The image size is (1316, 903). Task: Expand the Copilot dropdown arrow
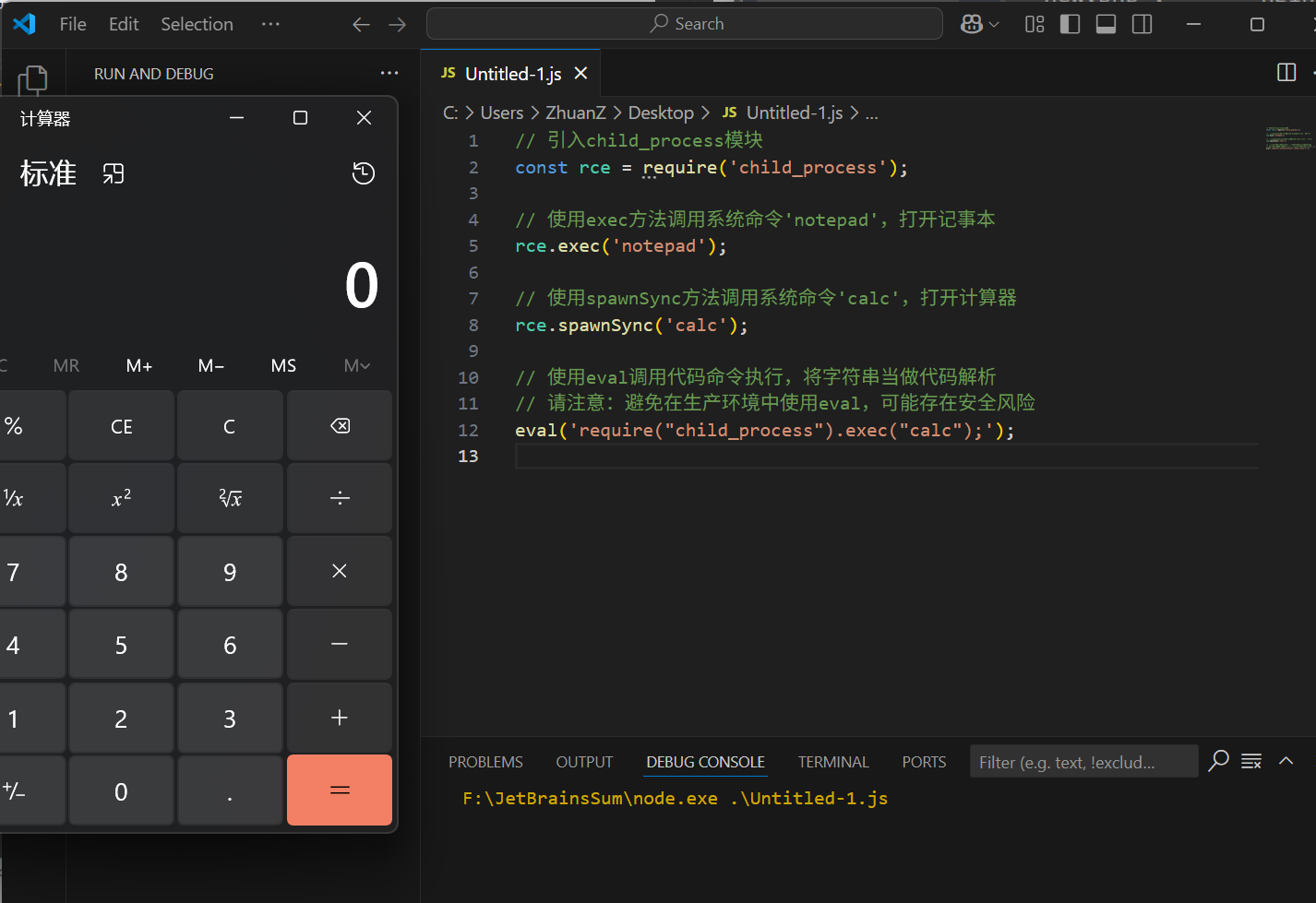coord(994,24)
